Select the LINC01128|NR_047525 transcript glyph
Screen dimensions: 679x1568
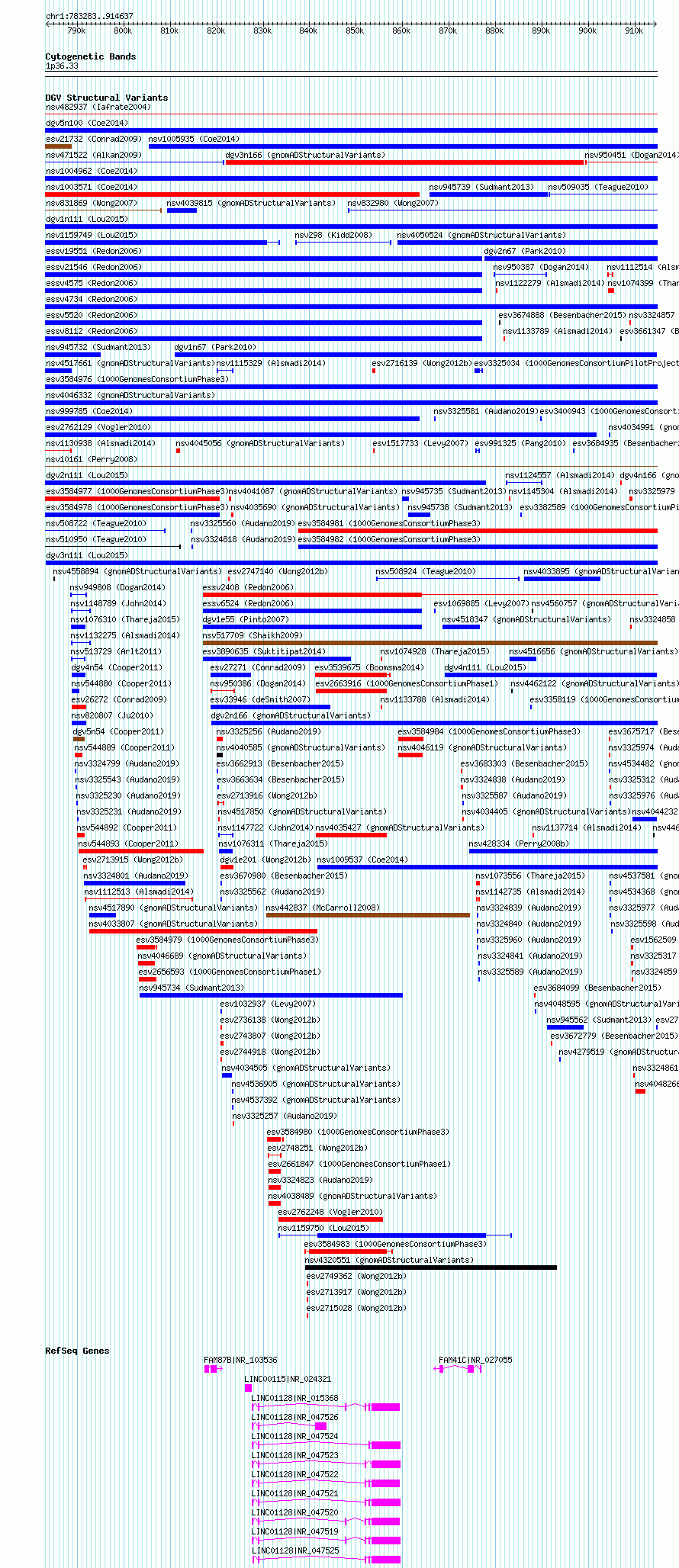click(326, 1560)
